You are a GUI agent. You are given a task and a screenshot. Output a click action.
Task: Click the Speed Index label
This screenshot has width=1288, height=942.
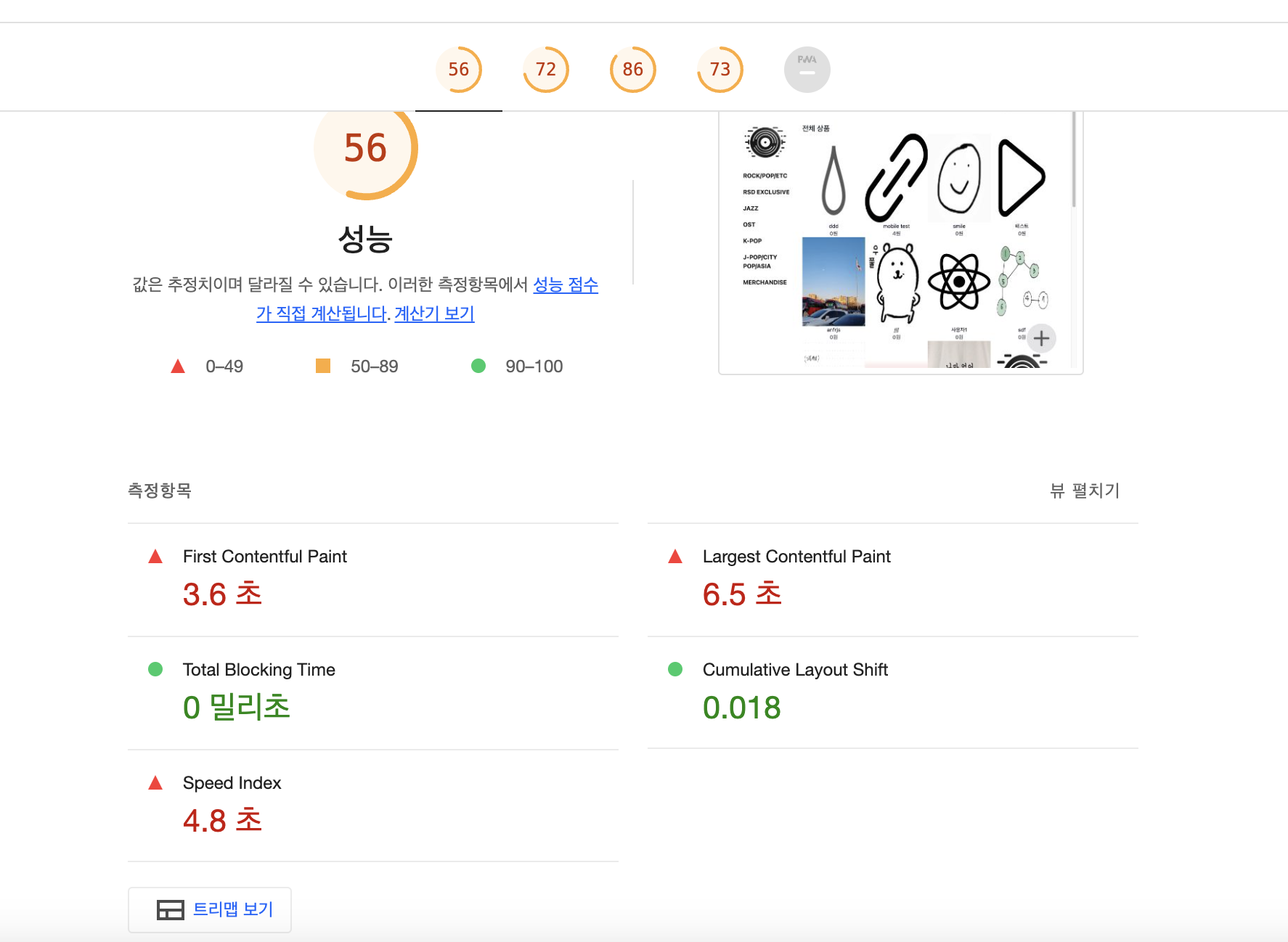point(232,783)
